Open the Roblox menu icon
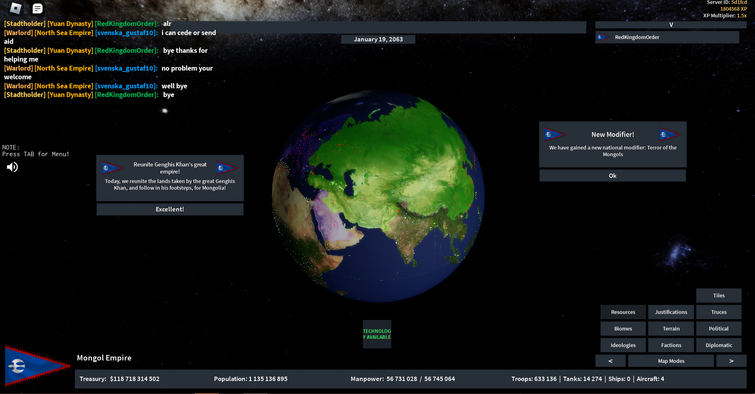 16,8
